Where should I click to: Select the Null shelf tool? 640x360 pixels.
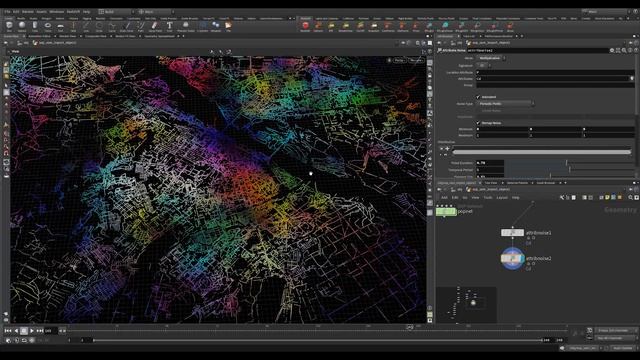click(73, 27)
